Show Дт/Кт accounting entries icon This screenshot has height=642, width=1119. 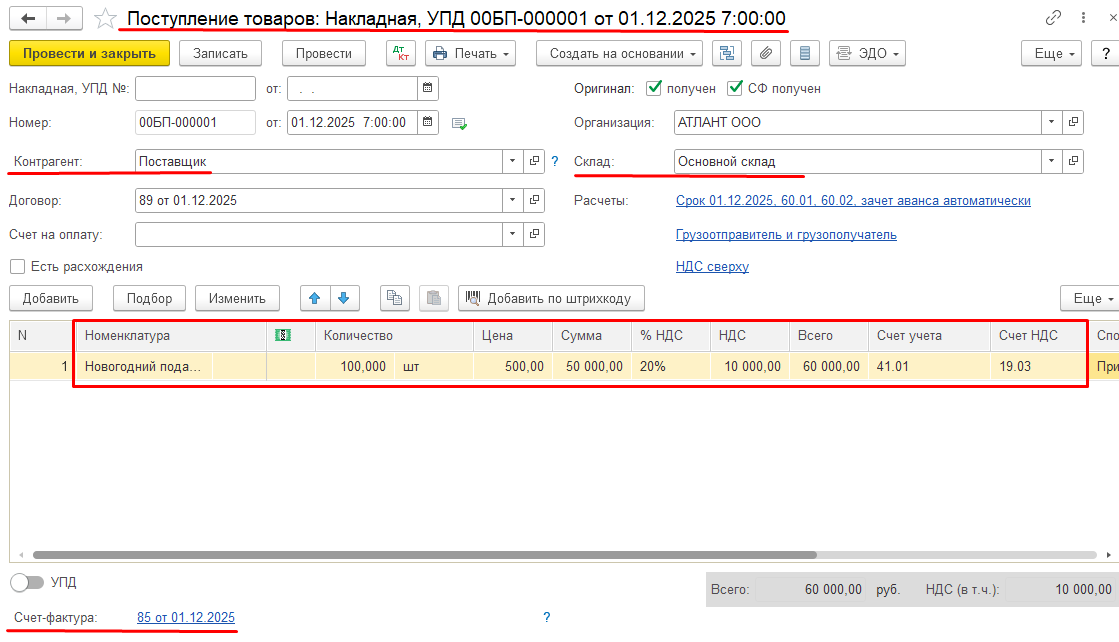click(400, 53)
